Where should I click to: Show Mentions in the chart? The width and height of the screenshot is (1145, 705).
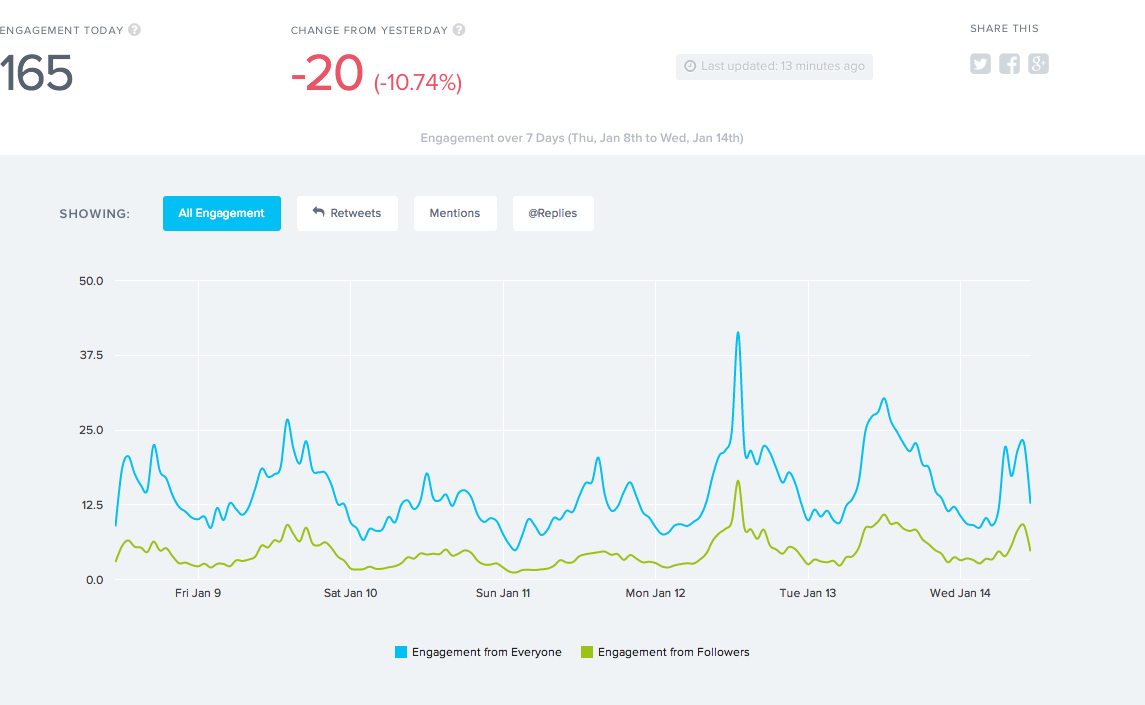click(x=455, y=213)
